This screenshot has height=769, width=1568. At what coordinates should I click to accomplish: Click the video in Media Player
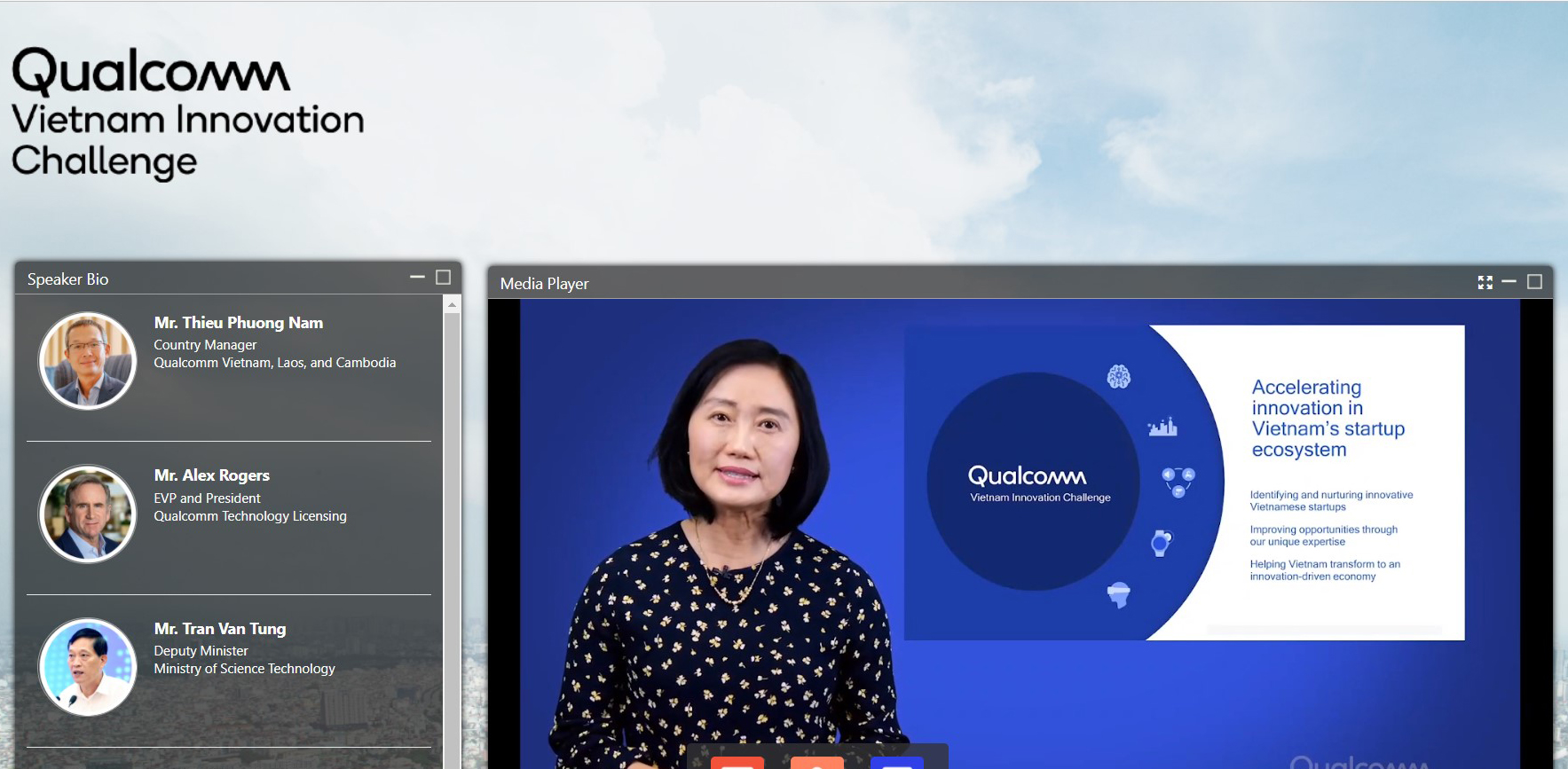coord(1020,534)
